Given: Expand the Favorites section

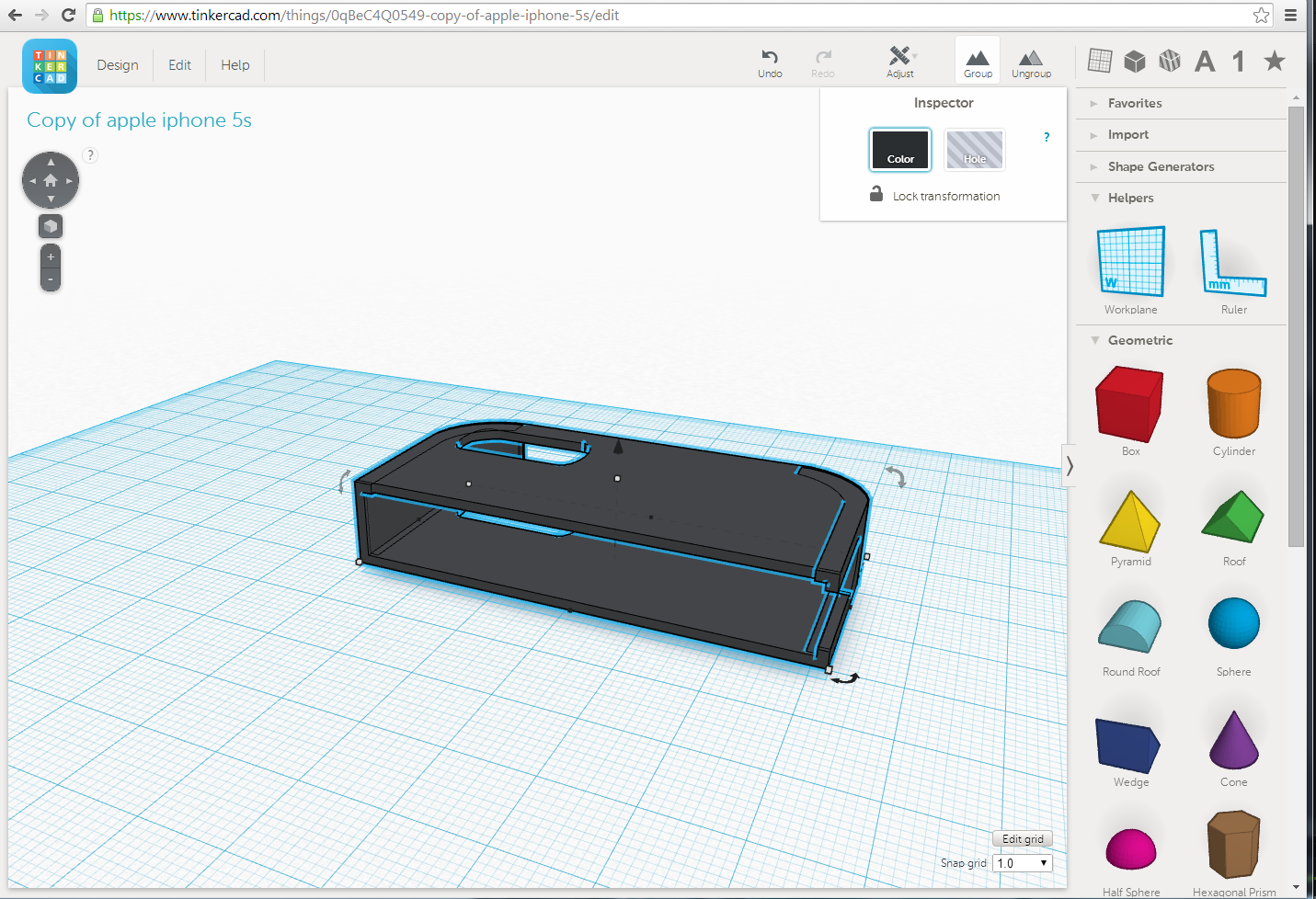Looking at the screenshot, I should pyautogui.click(x=1135, y=104).
